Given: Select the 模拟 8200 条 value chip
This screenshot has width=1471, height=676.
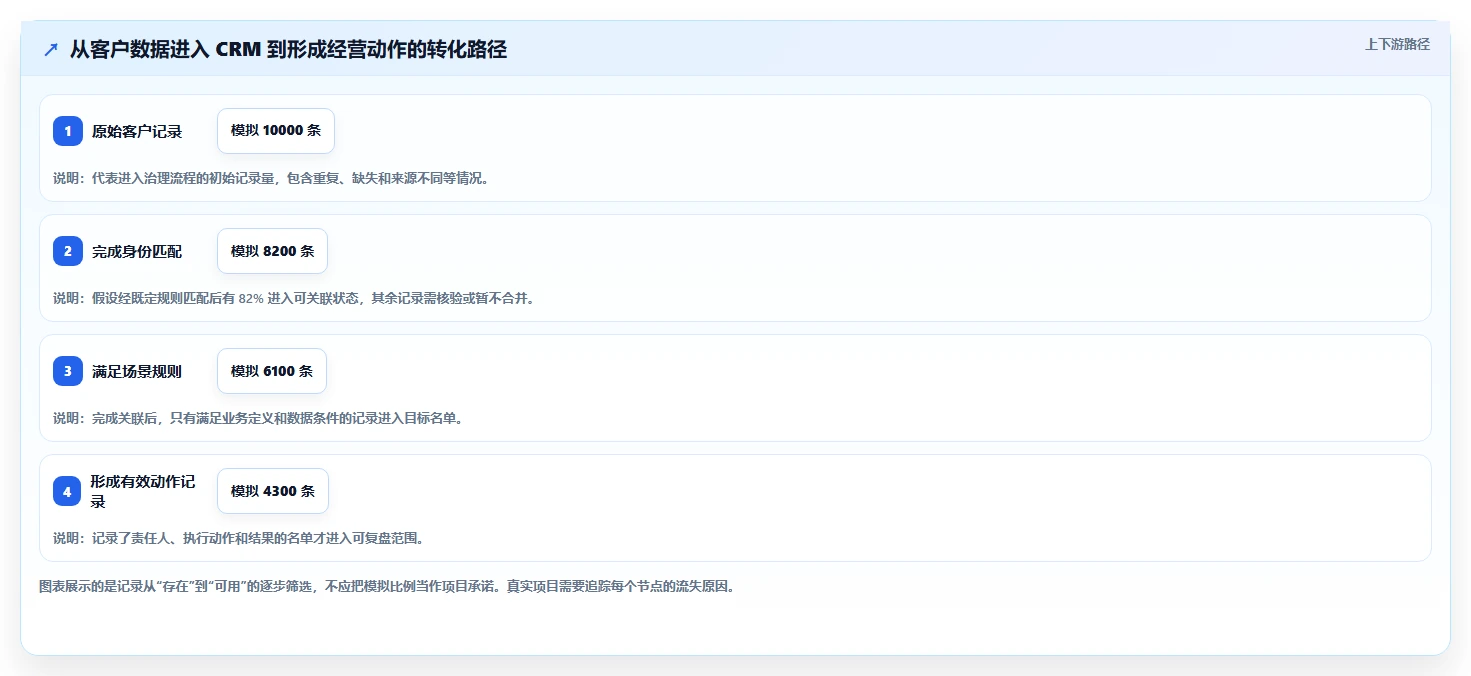Looking at the screenshot, I should (x=272, y=251).
